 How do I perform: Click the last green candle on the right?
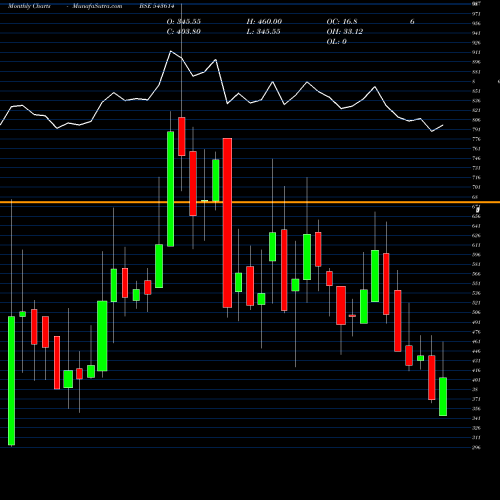[443, 397]
